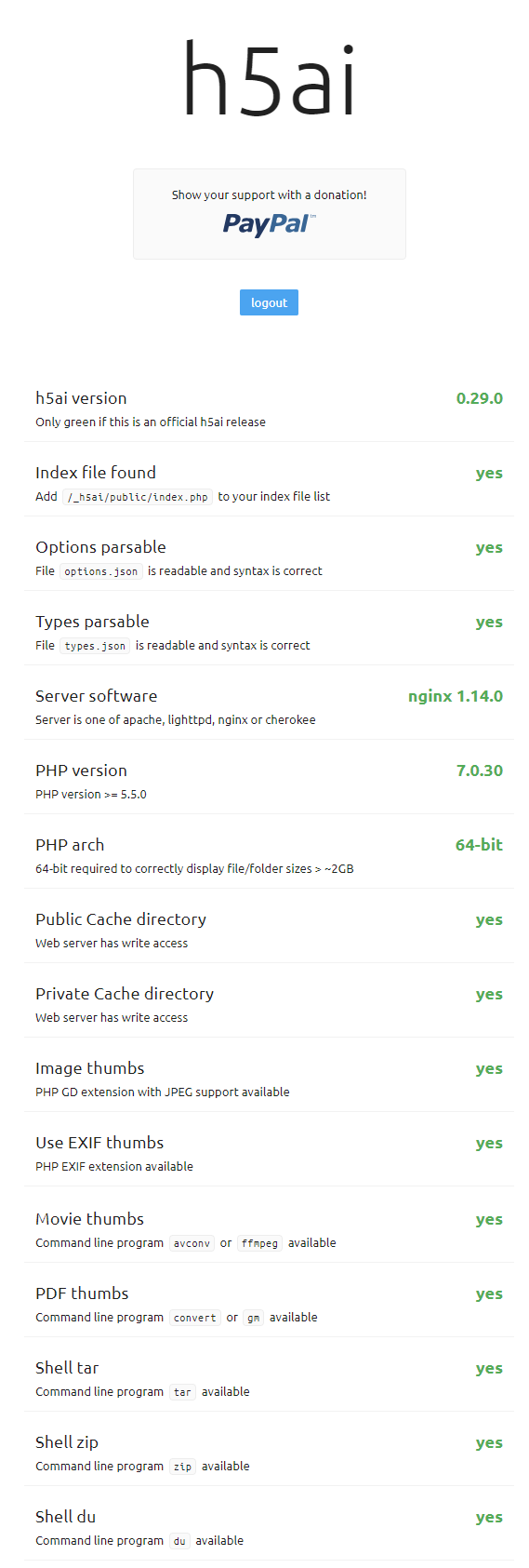Click the 7.0.30 PHP version value
Viewport: 529px width, 1568px height.
point(479,771)
